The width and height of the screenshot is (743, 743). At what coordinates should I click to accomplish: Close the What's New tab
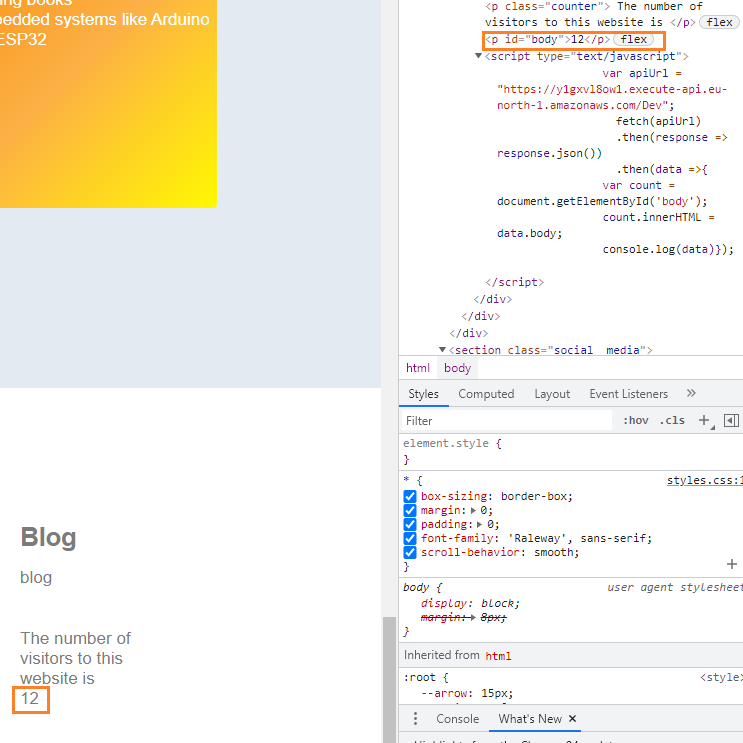click(x=572, y=719)
